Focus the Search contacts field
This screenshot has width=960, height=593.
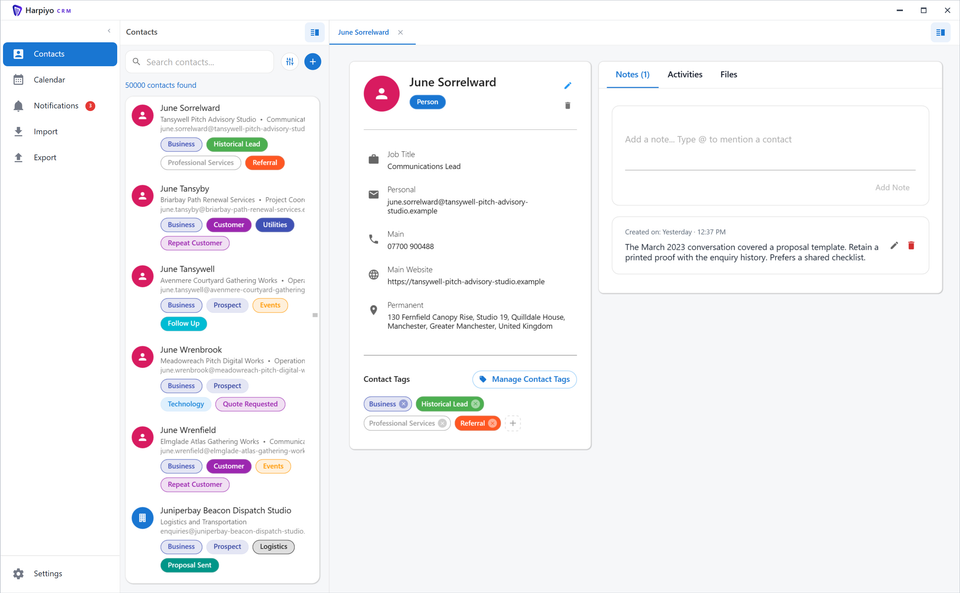tap(200, 62)
